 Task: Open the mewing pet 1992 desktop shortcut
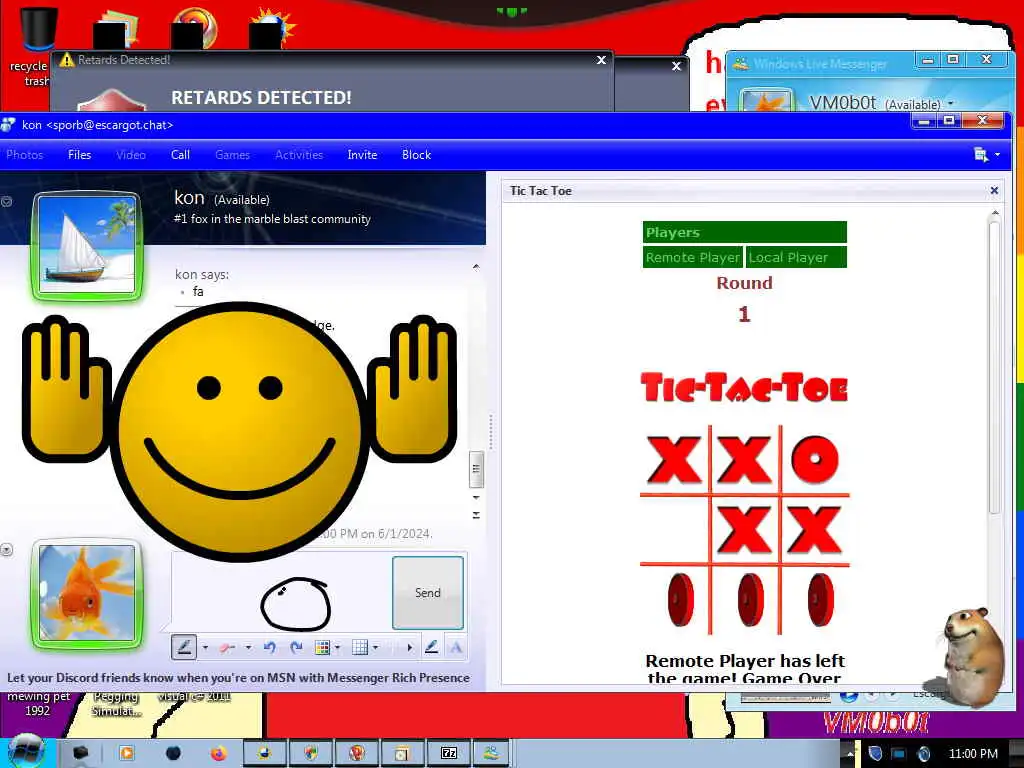coord(38,703)
